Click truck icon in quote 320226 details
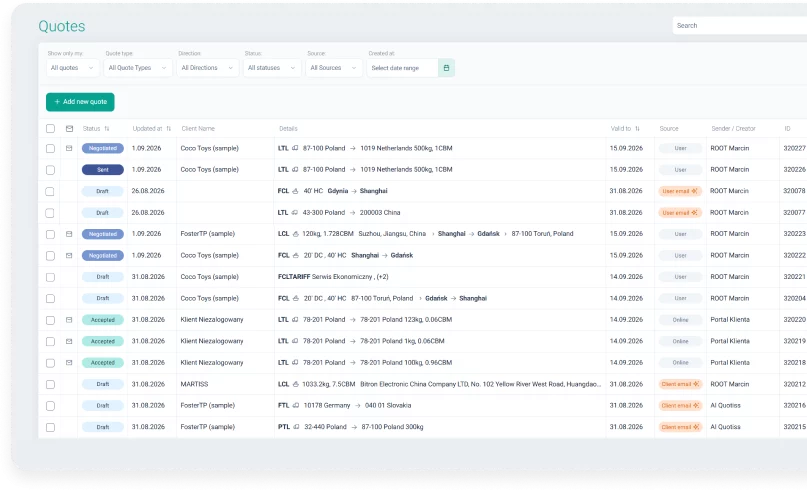 click(295, 169)
